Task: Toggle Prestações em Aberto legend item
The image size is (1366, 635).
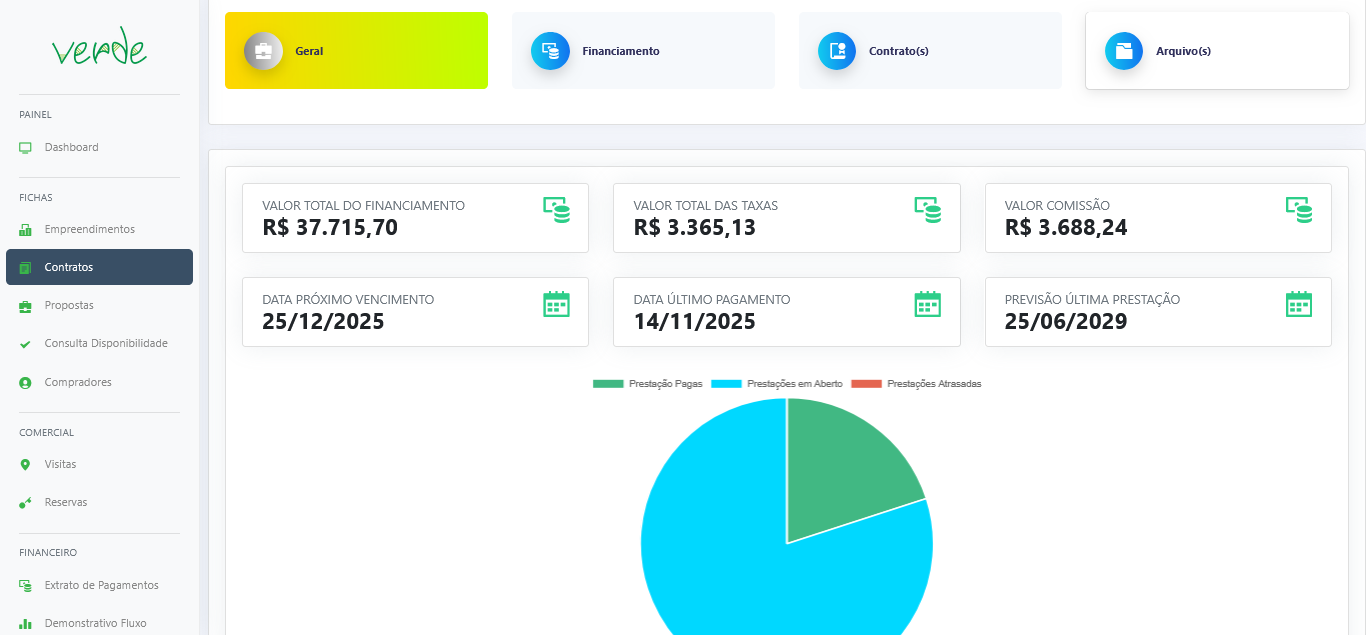Action: 777,384
